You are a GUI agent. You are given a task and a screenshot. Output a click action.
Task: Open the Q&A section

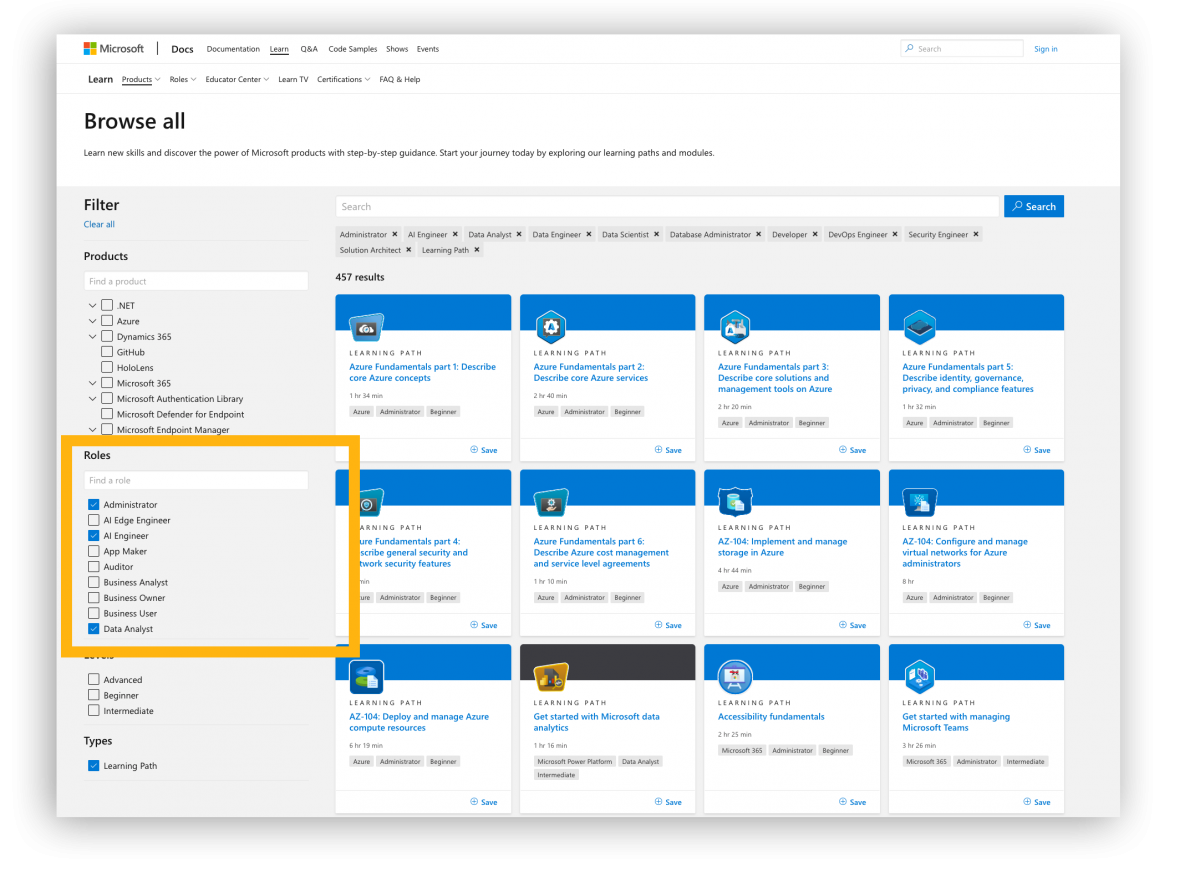tap(309, 49)
